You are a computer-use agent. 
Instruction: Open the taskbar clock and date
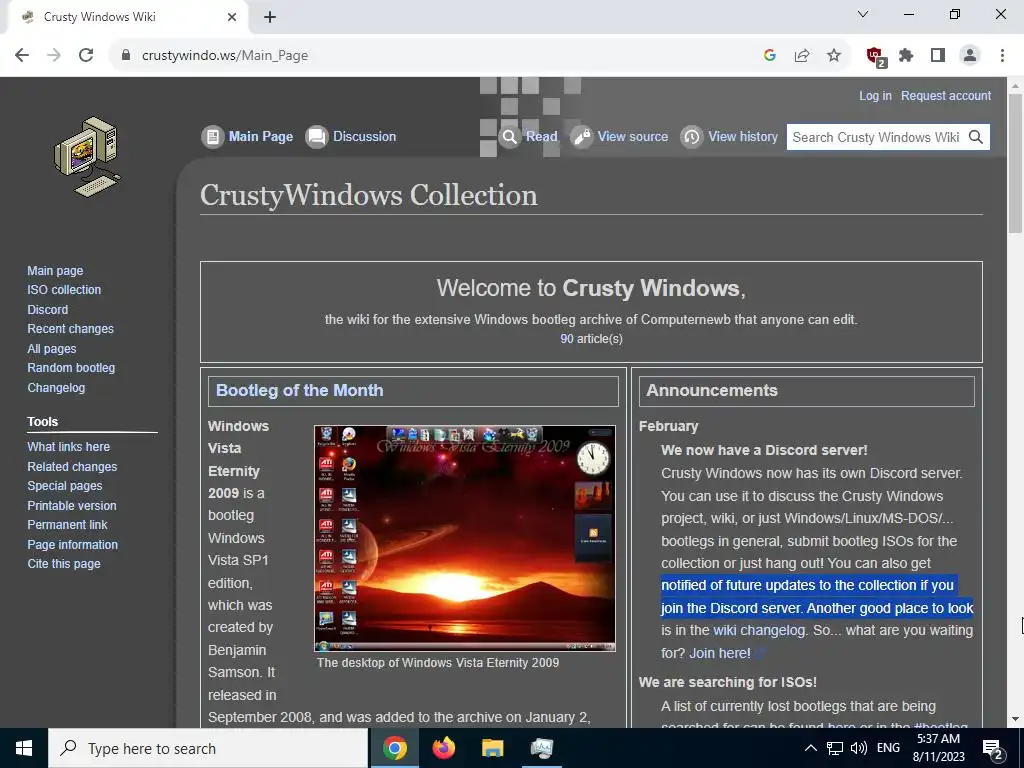[938, 748]
